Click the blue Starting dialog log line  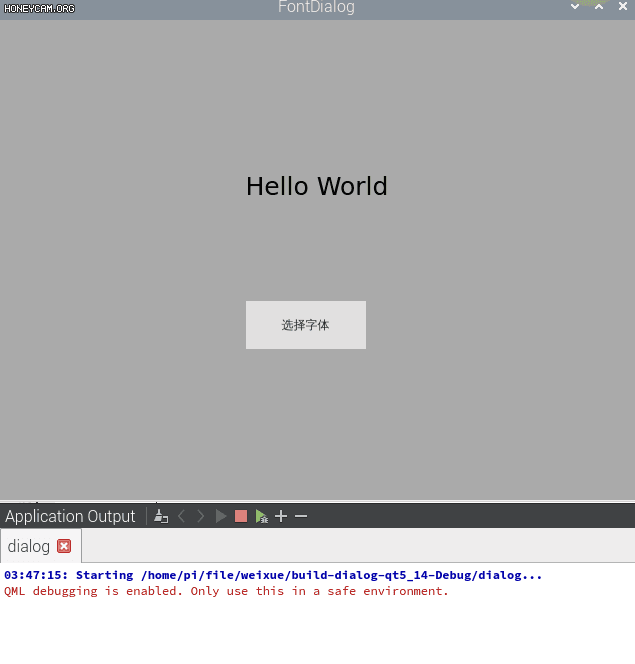(273, 575)
